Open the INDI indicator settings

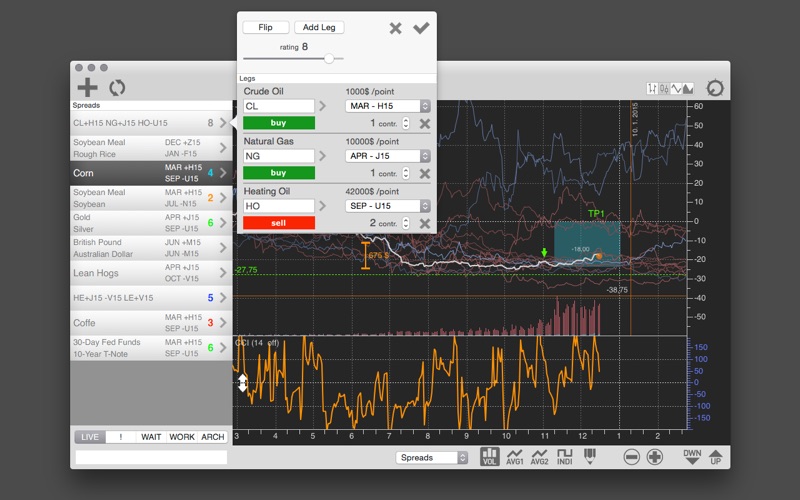pos(566,457)
